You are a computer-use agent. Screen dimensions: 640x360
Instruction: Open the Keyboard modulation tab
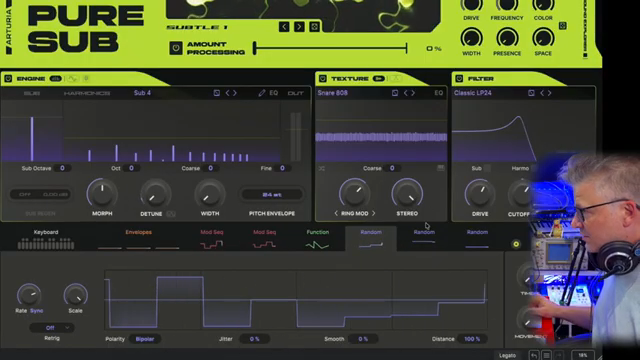[46, 239]
